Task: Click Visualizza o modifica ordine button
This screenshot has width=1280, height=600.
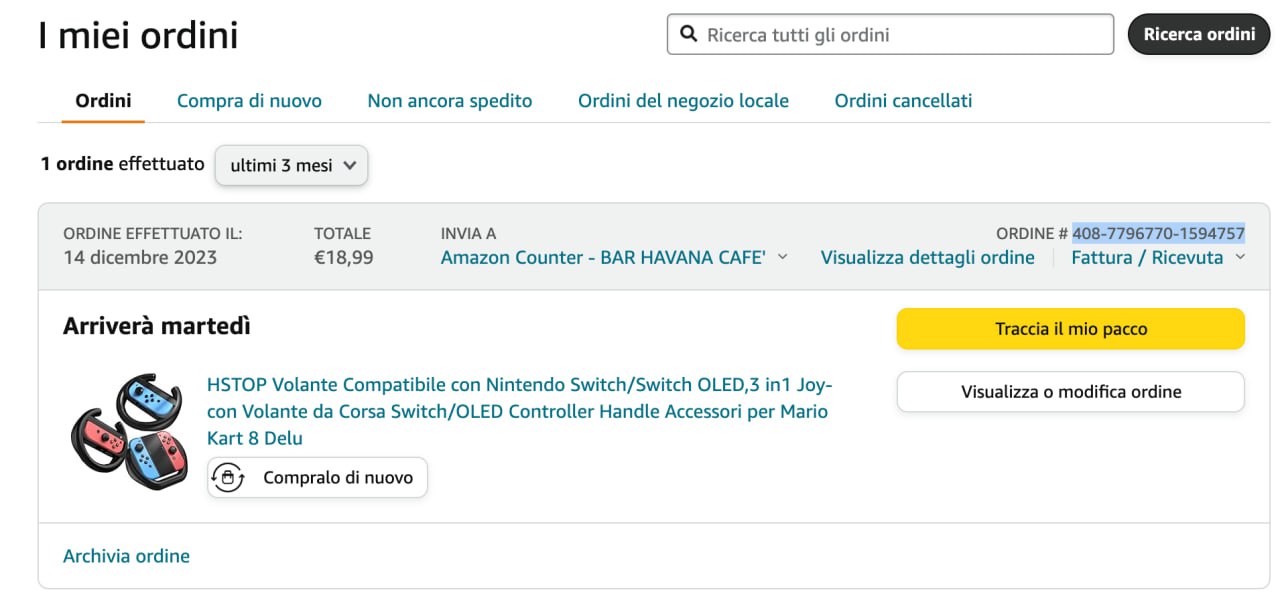Action: tap(1070, 392)
